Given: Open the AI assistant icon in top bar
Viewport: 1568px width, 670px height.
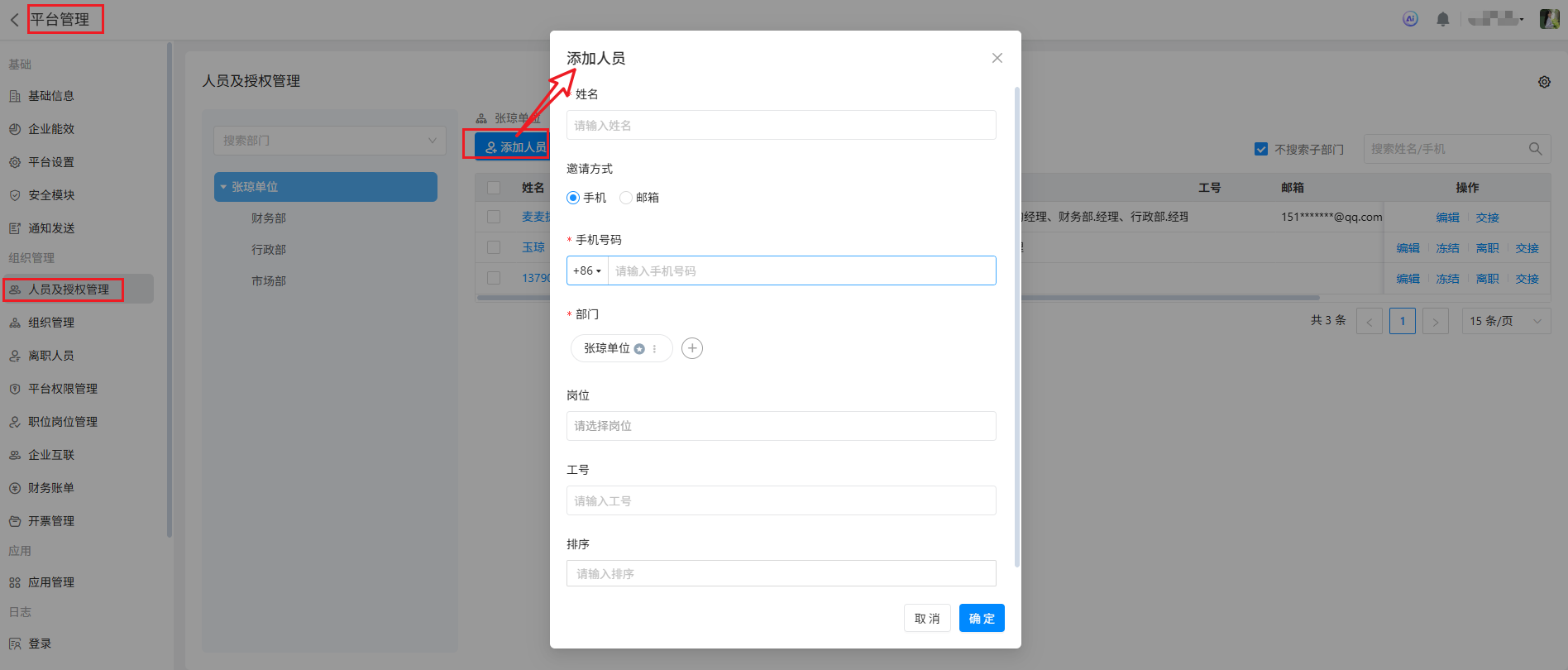Looking at the screenshot, I should pos(1411,19).
